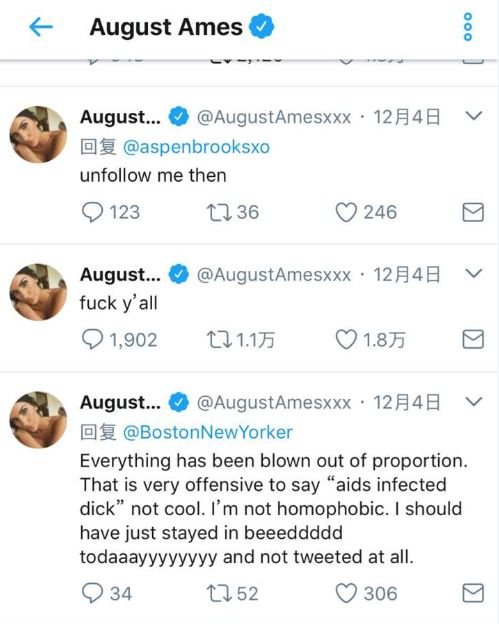Open the @aspenbrooksxo profile link
Image resolution: width=499 pixels, height=624 pixels.
coord(197,147)
